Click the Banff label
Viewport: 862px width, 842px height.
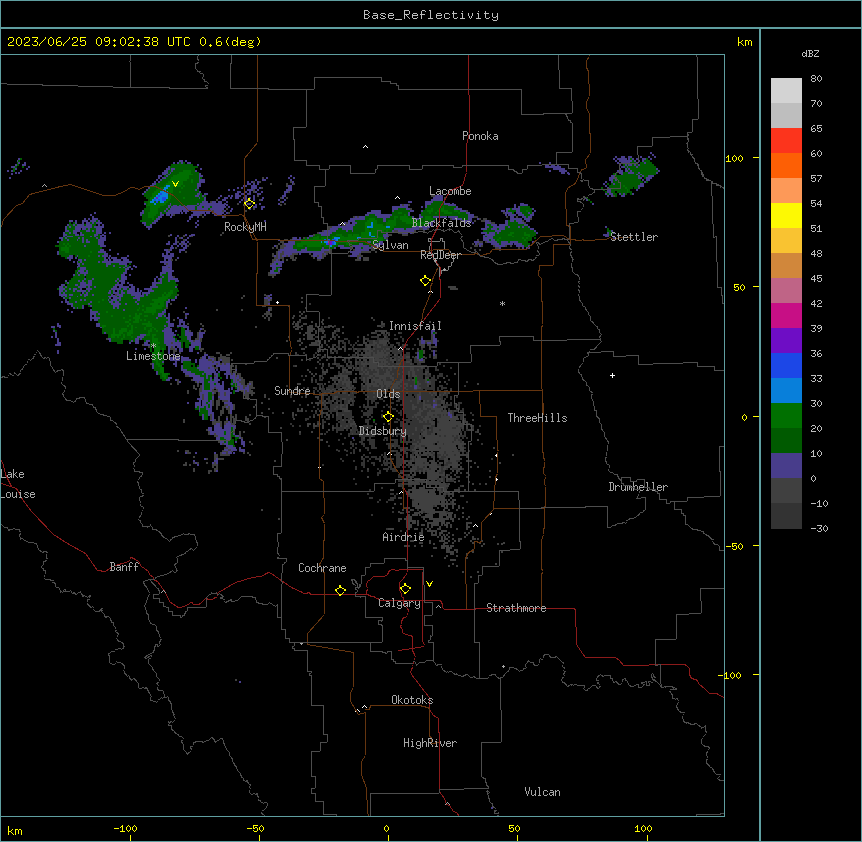click(124, 567)
